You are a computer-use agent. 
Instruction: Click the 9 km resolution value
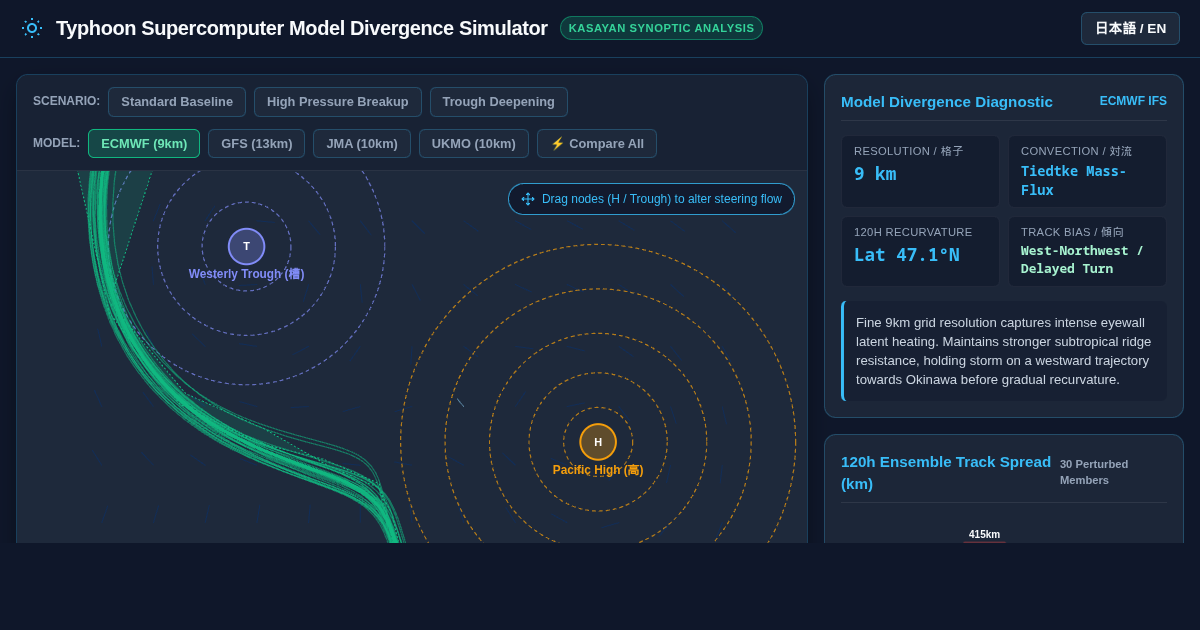875,173
